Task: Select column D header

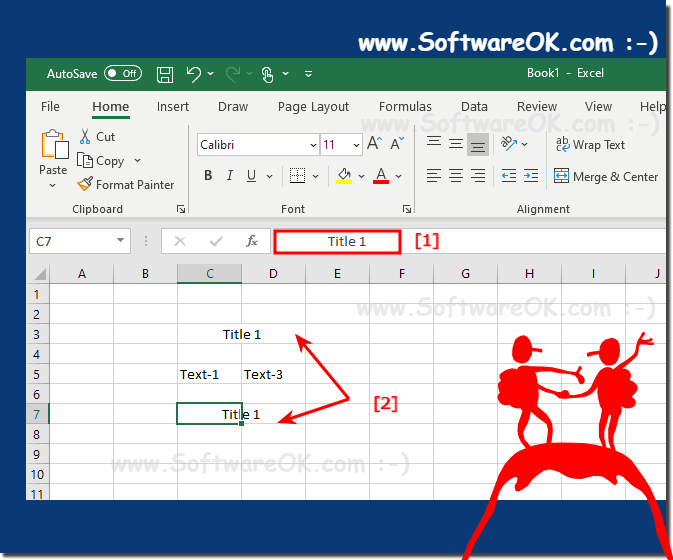Action: pyautogui.click(x=273, y=274)
